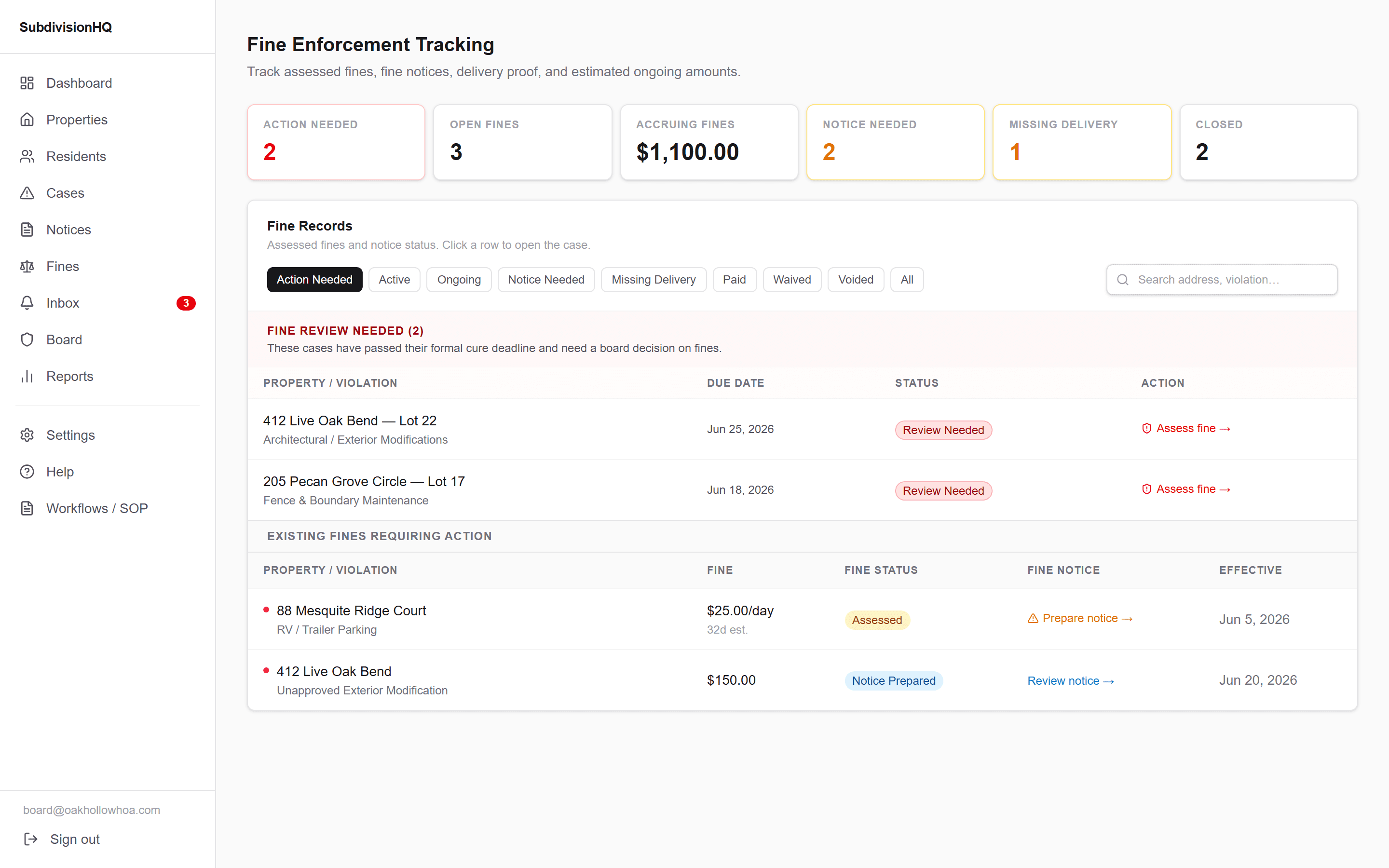Open the Open Fines summary card
The image size is (1389, 868).
522,142
